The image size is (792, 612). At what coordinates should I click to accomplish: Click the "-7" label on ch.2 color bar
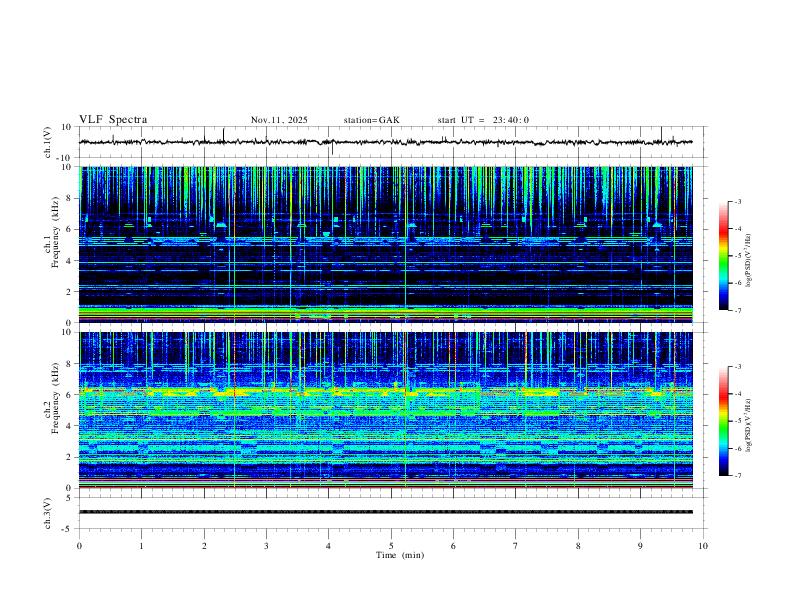pyautogui.click(x=737, y=475)
